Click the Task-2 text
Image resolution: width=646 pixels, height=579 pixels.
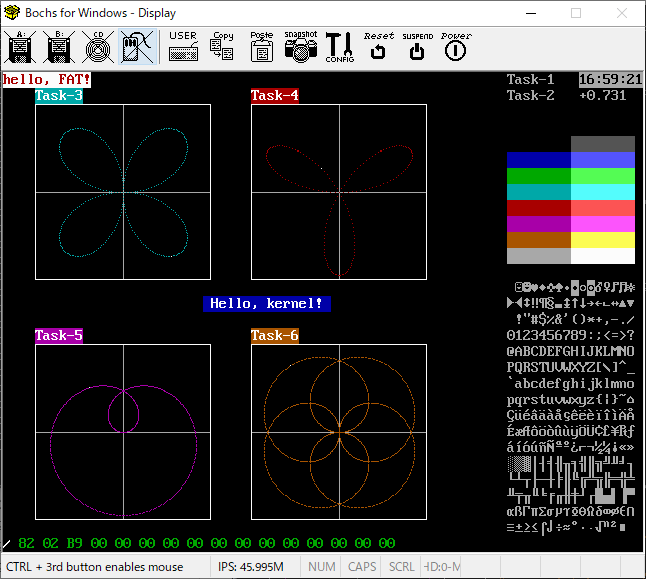click(530, 96)
